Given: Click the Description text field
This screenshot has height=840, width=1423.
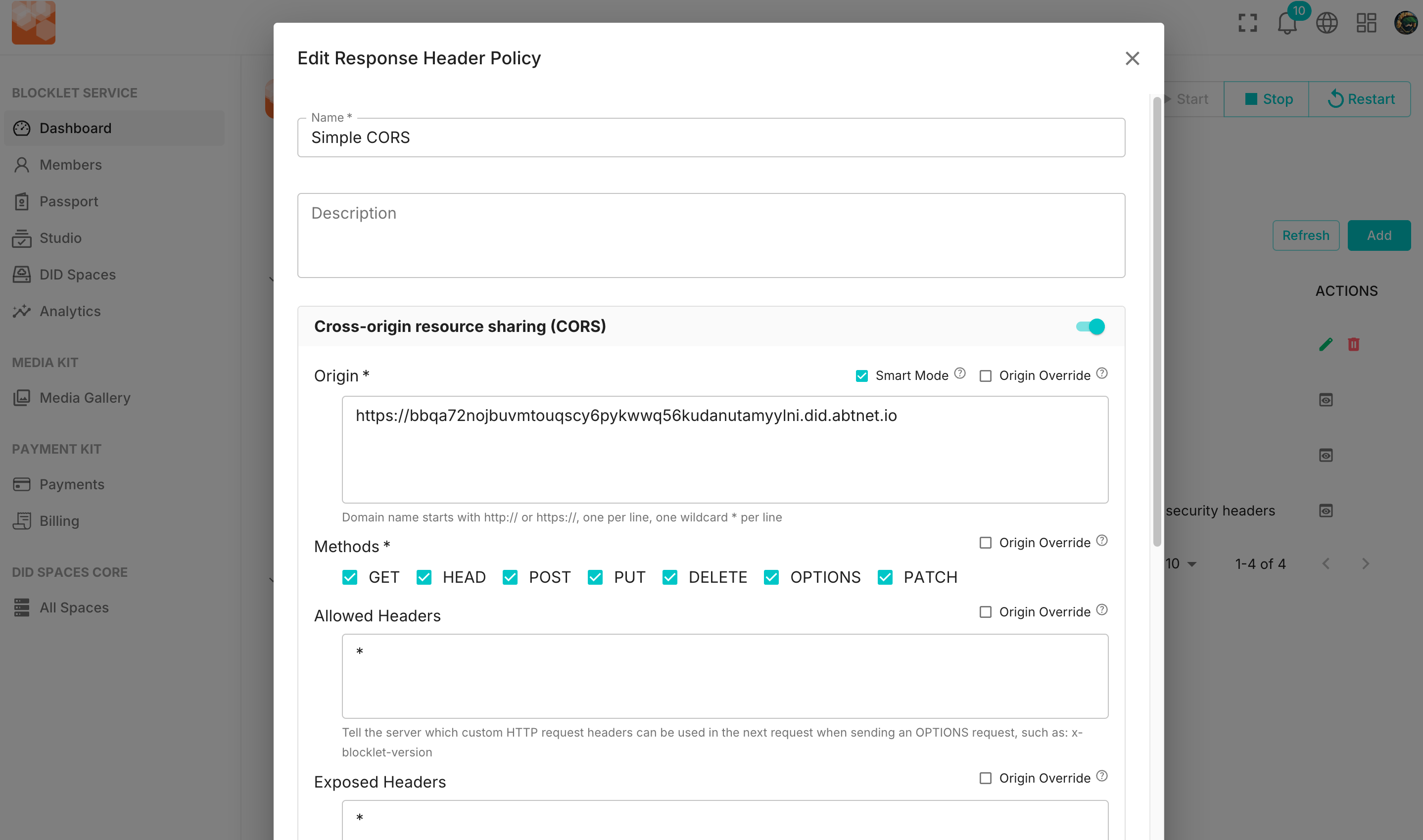Looking at the screenshot, I should click(x=711, y=235).
